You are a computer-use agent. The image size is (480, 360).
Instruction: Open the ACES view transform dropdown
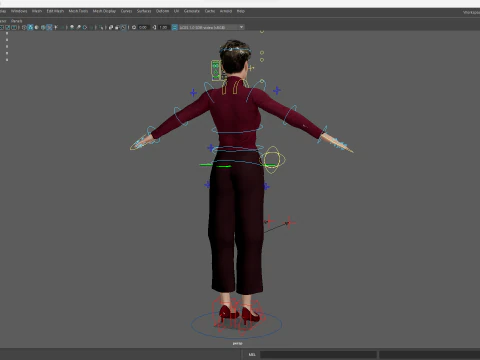point(211,27)
